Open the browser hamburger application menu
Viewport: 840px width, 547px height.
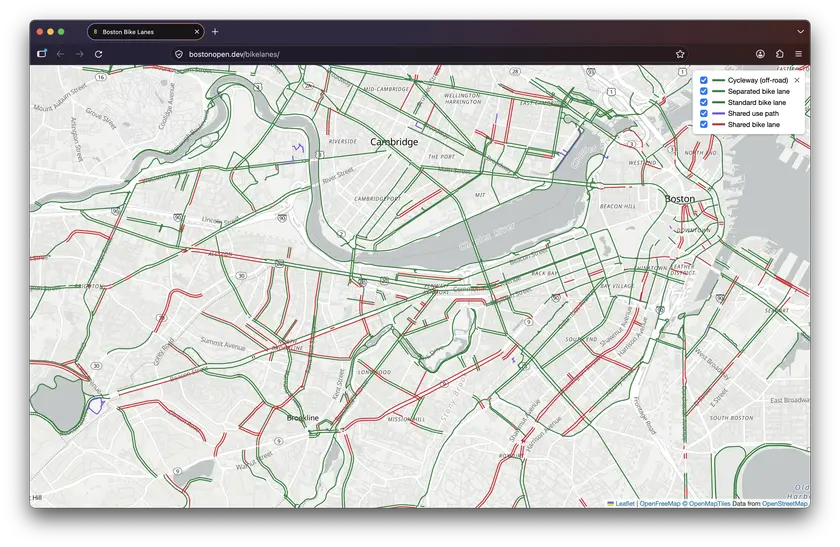[798, 54]
